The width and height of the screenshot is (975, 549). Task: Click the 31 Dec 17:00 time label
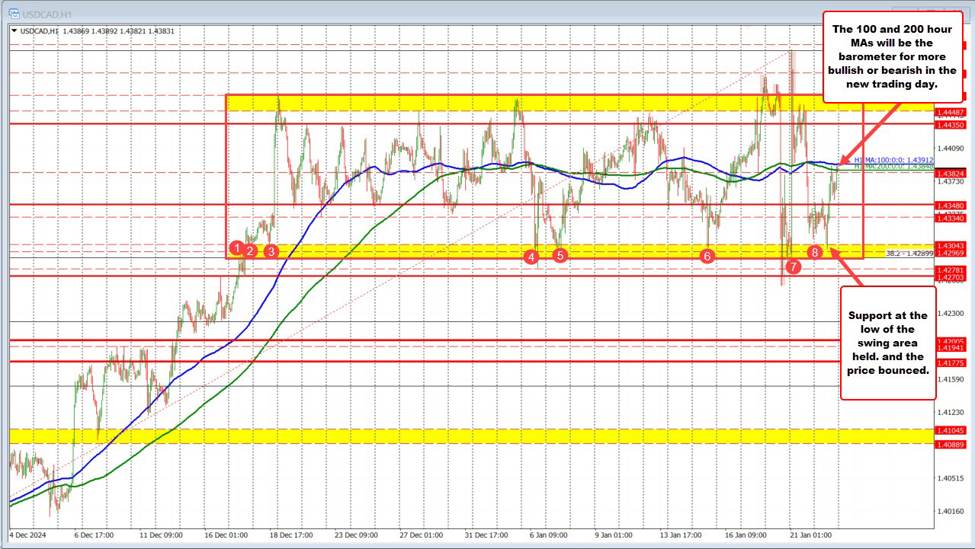486,535
